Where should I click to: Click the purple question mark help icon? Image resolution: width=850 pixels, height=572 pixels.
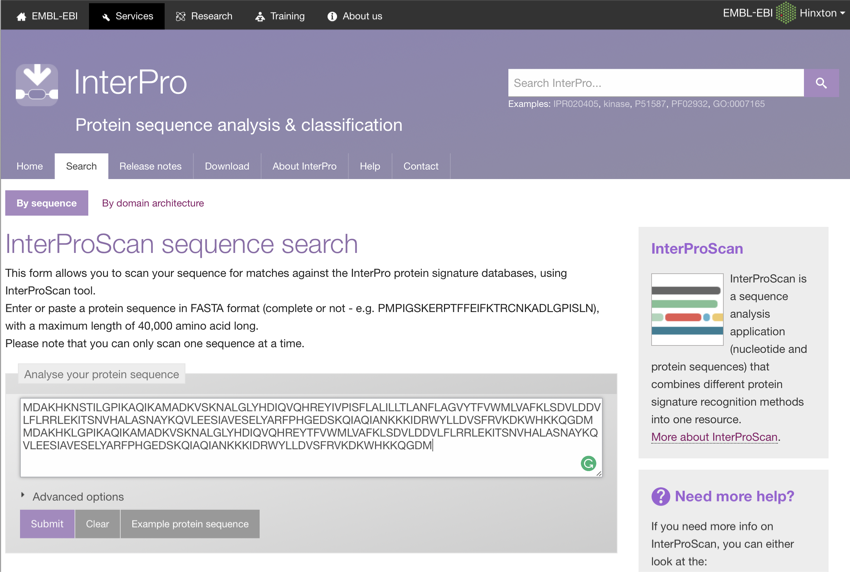[660, 496]
